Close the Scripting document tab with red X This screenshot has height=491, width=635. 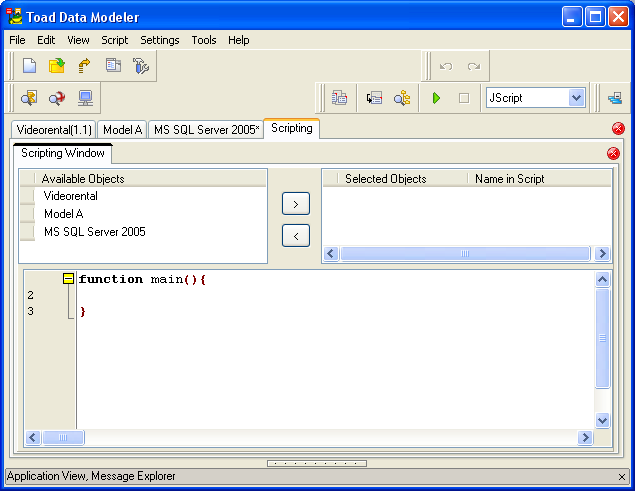(618, 128)
